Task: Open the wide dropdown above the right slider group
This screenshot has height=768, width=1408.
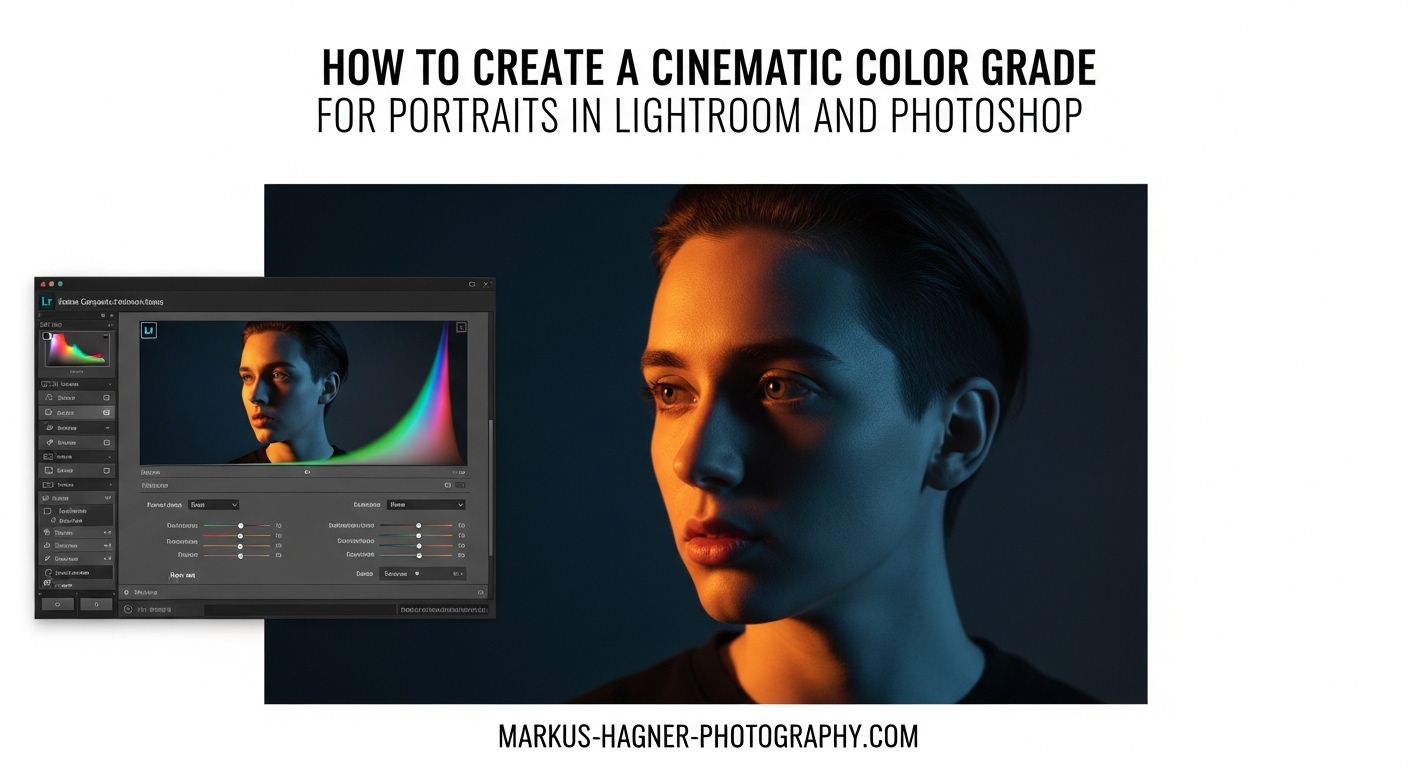Action: coord(426,505)
